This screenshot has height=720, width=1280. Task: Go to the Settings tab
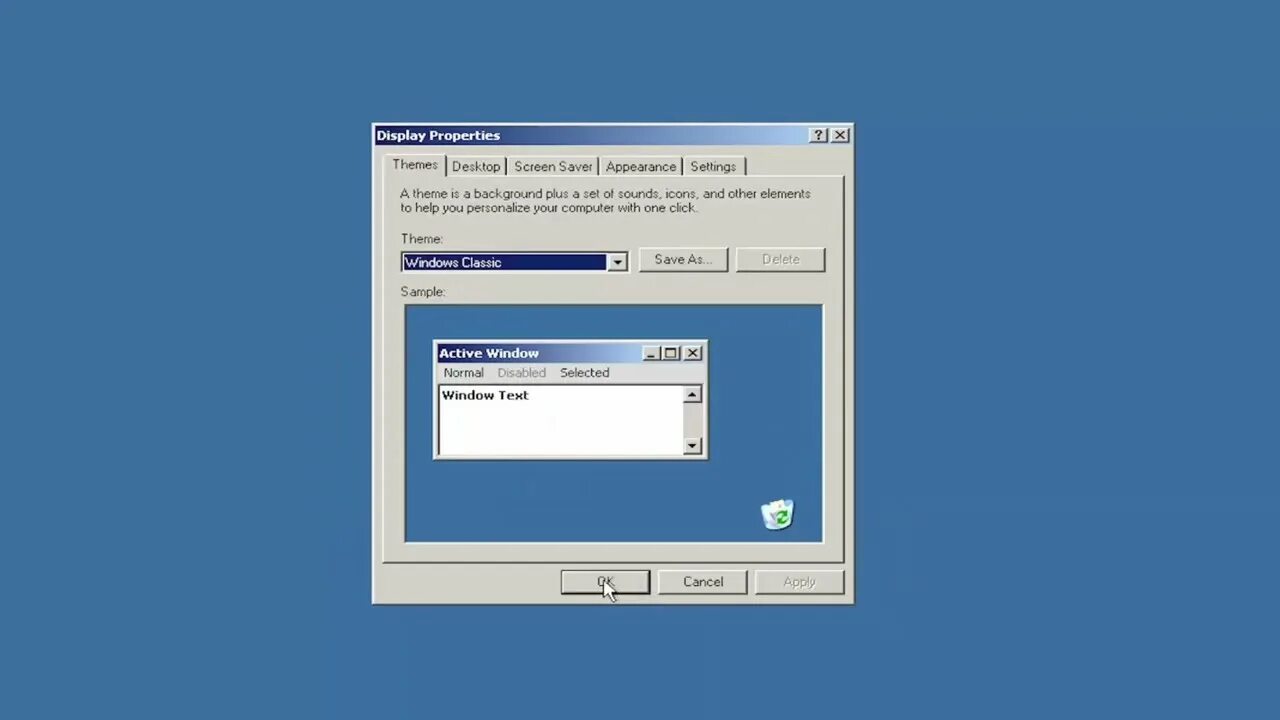pos(713,167)
